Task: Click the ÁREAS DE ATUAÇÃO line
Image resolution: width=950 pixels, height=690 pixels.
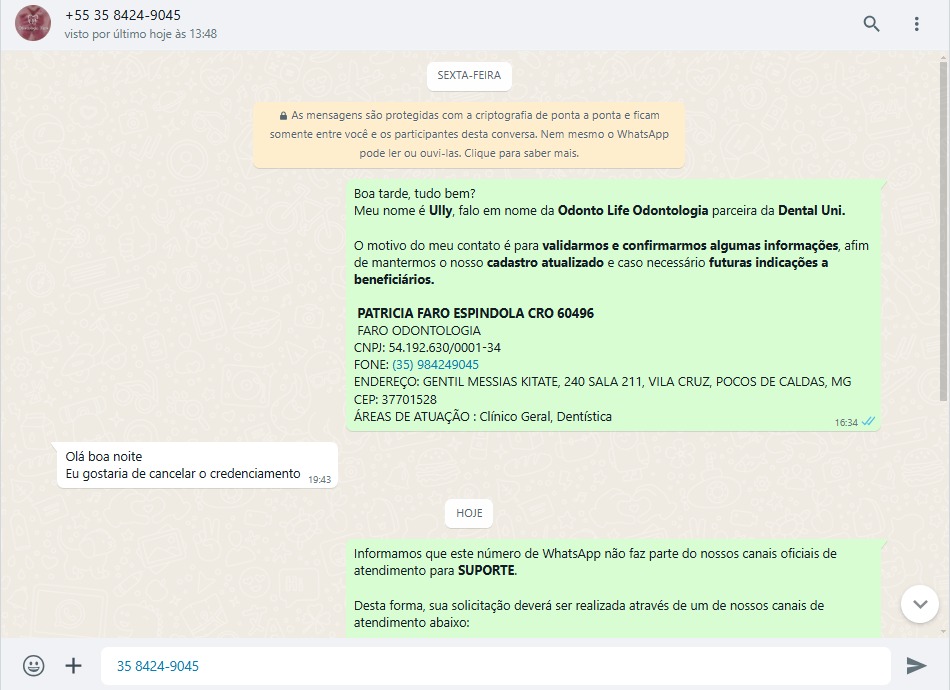Action: pos(483,417)
